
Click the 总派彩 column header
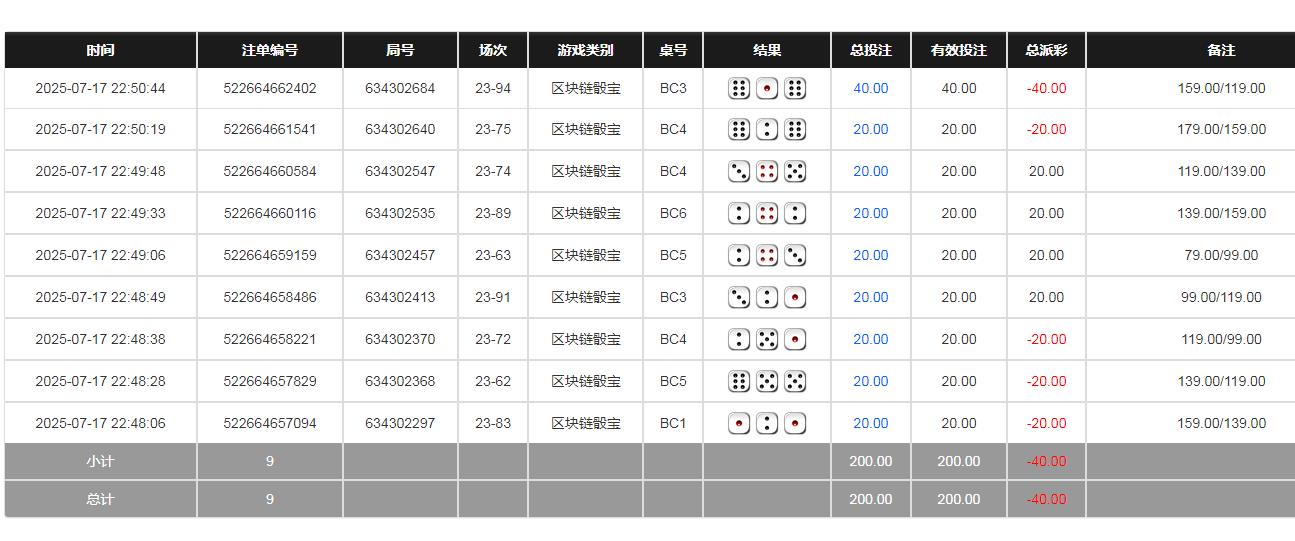(x=1046, y=50)
